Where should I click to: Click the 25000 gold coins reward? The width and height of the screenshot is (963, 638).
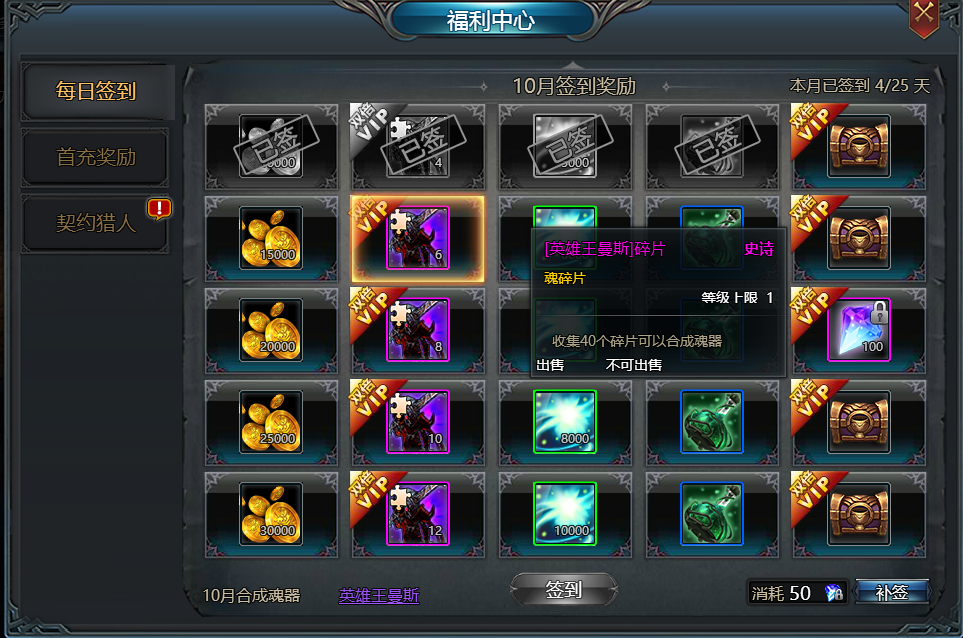271,422
